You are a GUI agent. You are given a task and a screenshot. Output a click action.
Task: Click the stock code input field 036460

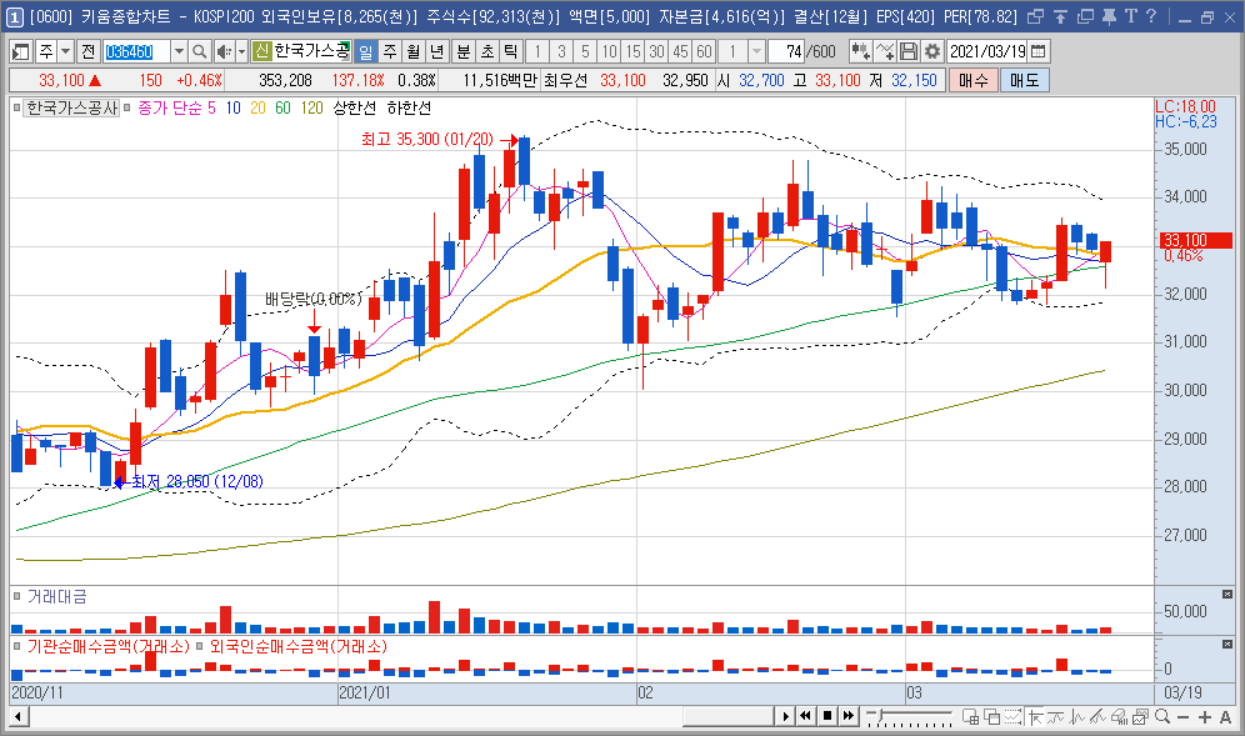pos(137,52)
